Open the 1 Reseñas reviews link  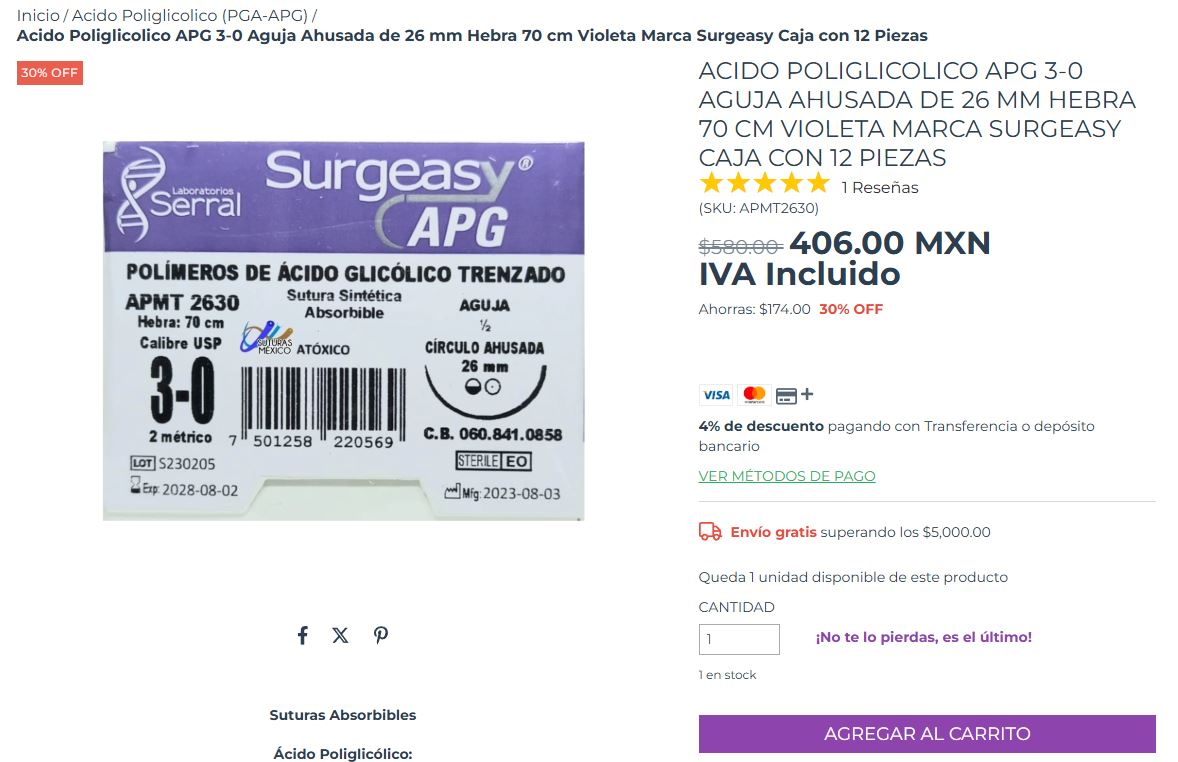(879, 187)
